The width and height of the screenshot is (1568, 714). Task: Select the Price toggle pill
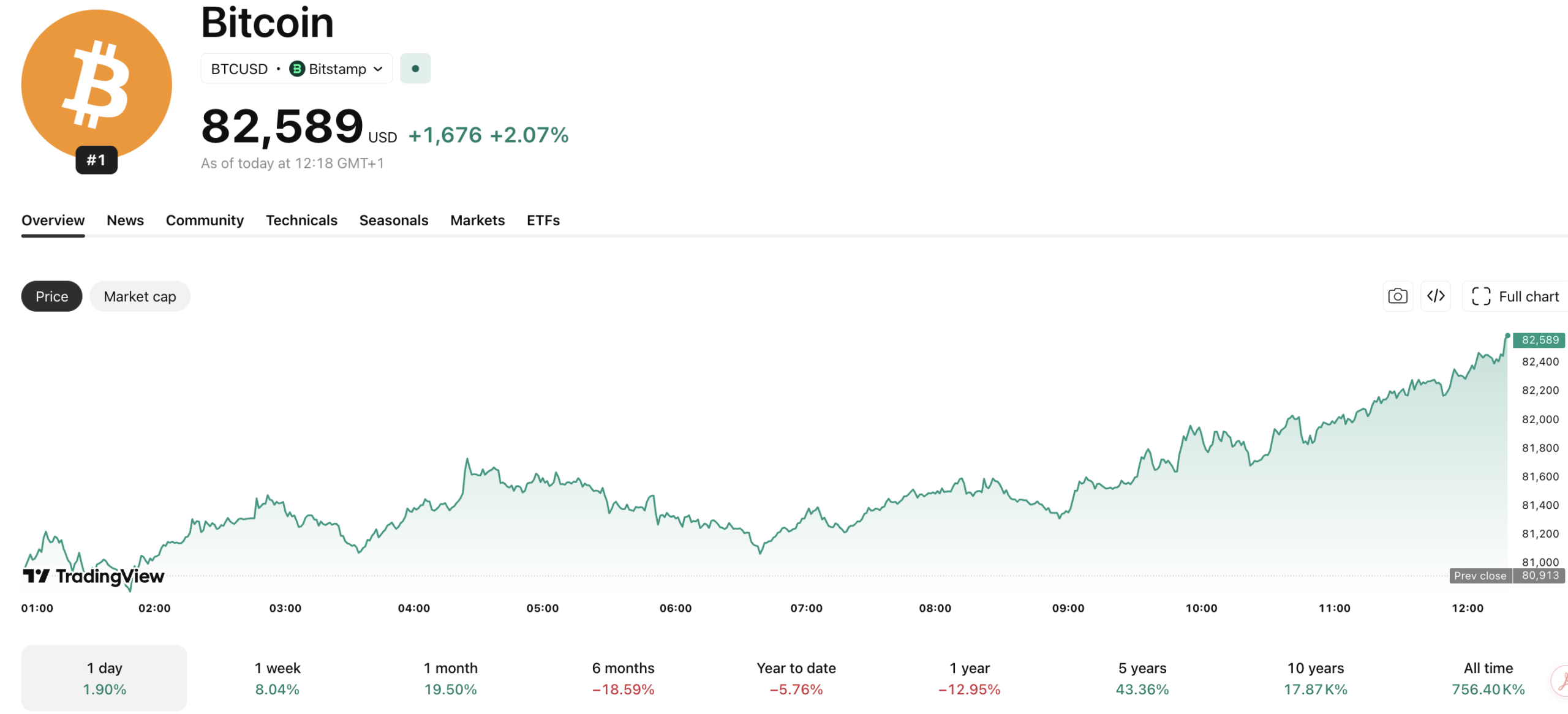click(x=52, y=296)
